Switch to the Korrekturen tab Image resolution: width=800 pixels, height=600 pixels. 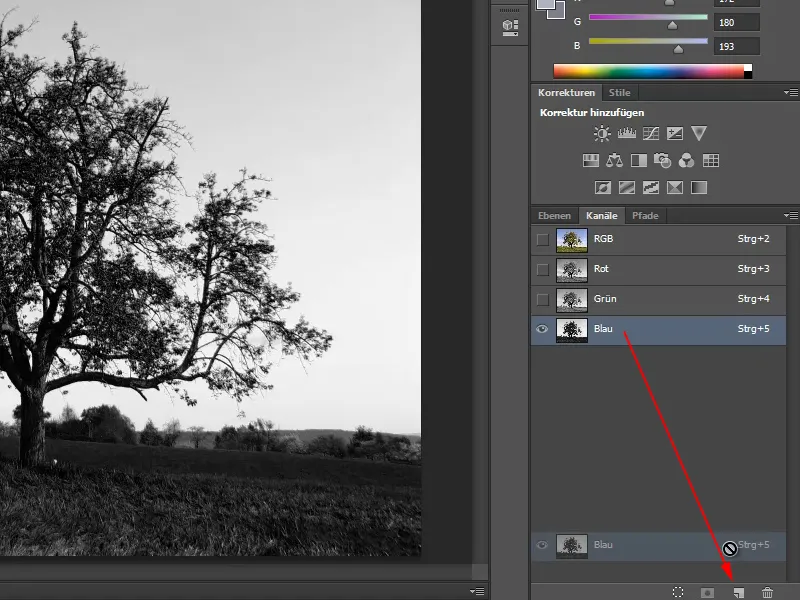566,92
